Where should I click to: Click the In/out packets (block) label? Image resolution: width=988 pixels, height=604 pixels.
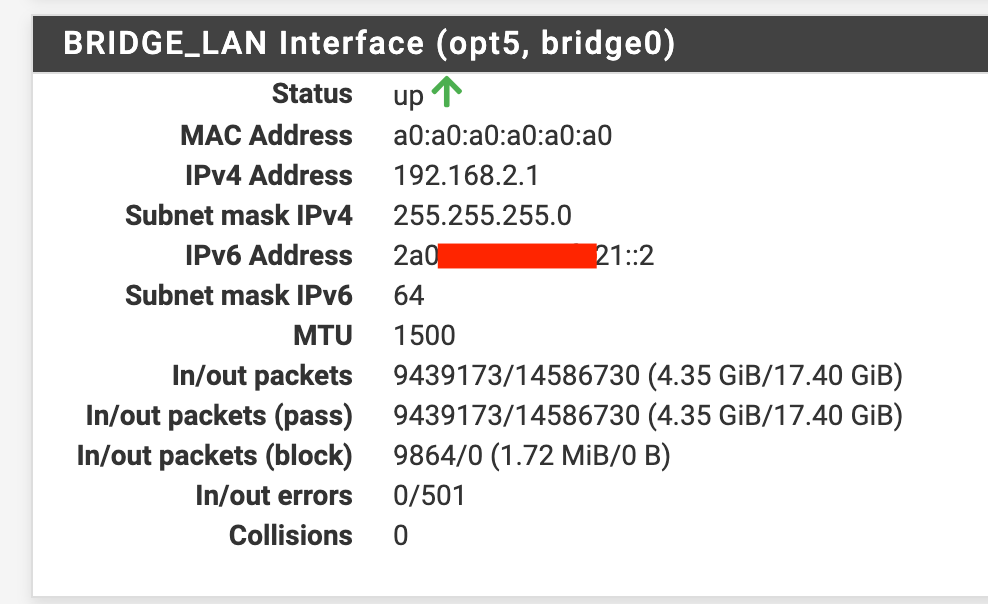215,455
